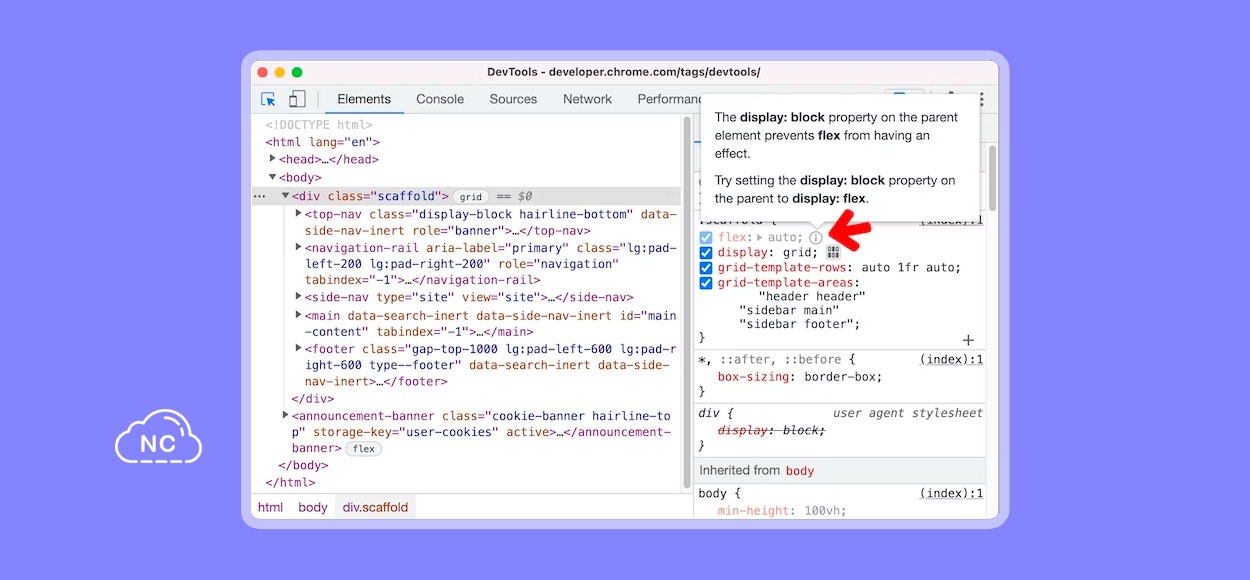This screenshot has height=580, width=1250.
Task: Click the body { selector text
Action: (x=719, y=494)
